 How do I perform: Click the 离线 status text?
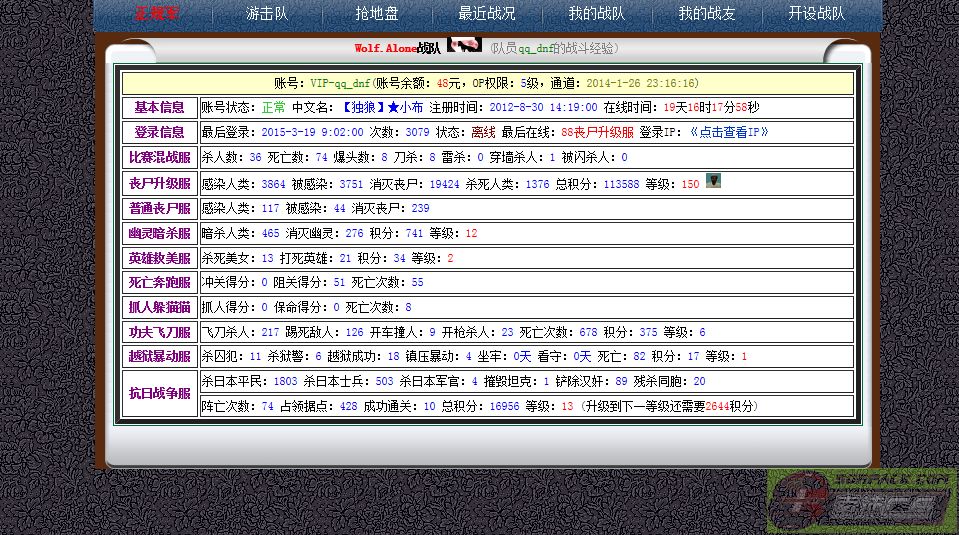[x=483, y=132]
